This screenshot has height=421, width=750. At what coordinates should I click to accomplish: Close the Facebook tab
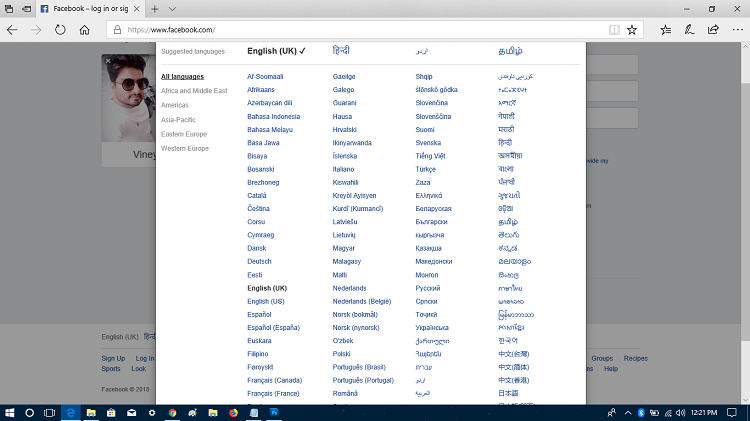click(137, 9)
